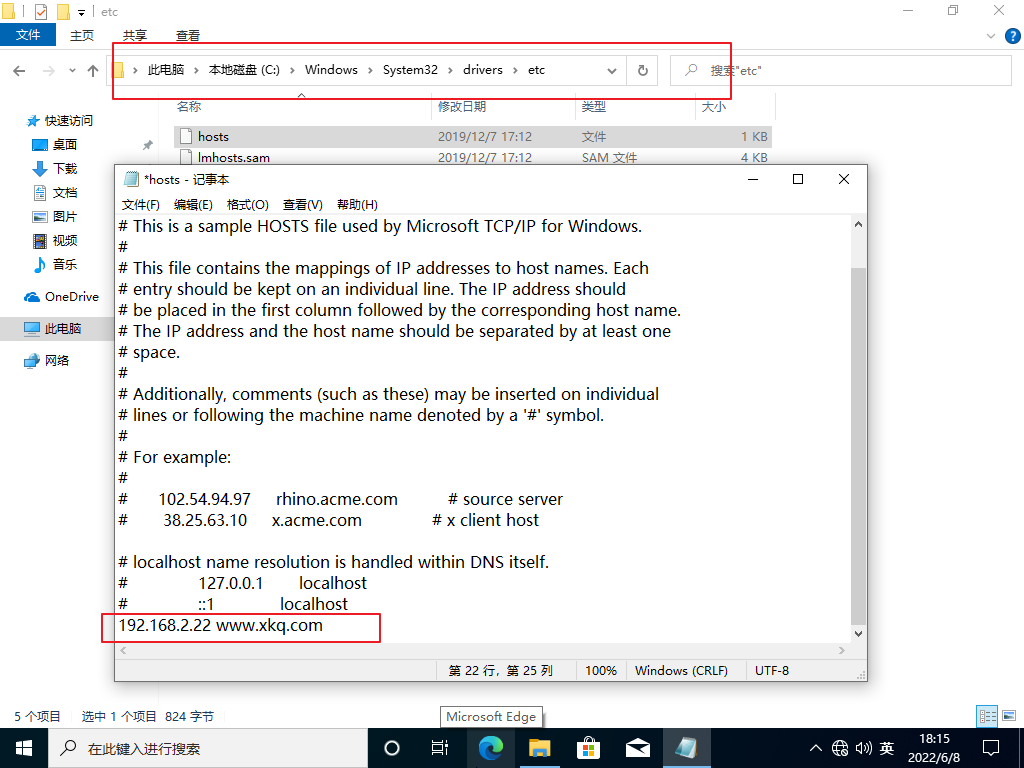
Task: Click the Explorer forward arrow
Action: [48, 71]
